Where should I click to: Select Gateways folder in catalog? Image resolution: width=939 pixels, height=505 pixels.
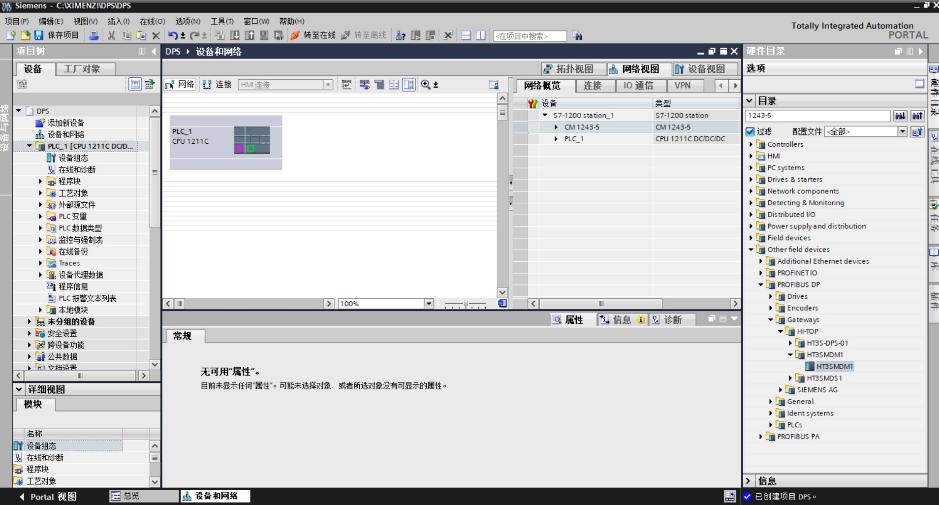coord(802,320)
